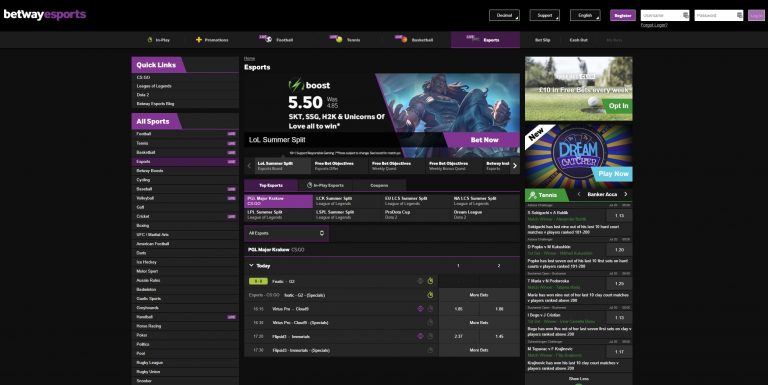Select the EU LCS Summer Split tournament

click(416, 201)
